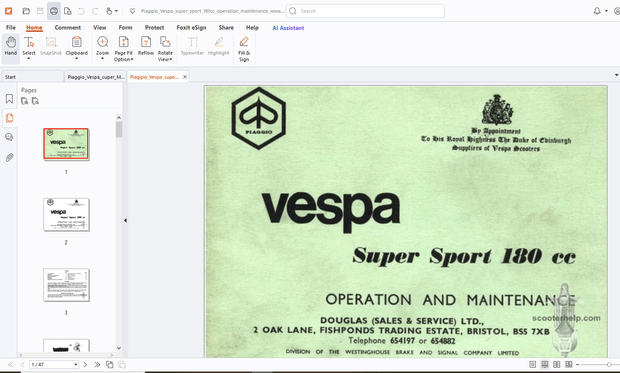620x373 pixels.
Task: Open the Foxit eSign tab
Action: pyautogui.click(x=191, y=28)
